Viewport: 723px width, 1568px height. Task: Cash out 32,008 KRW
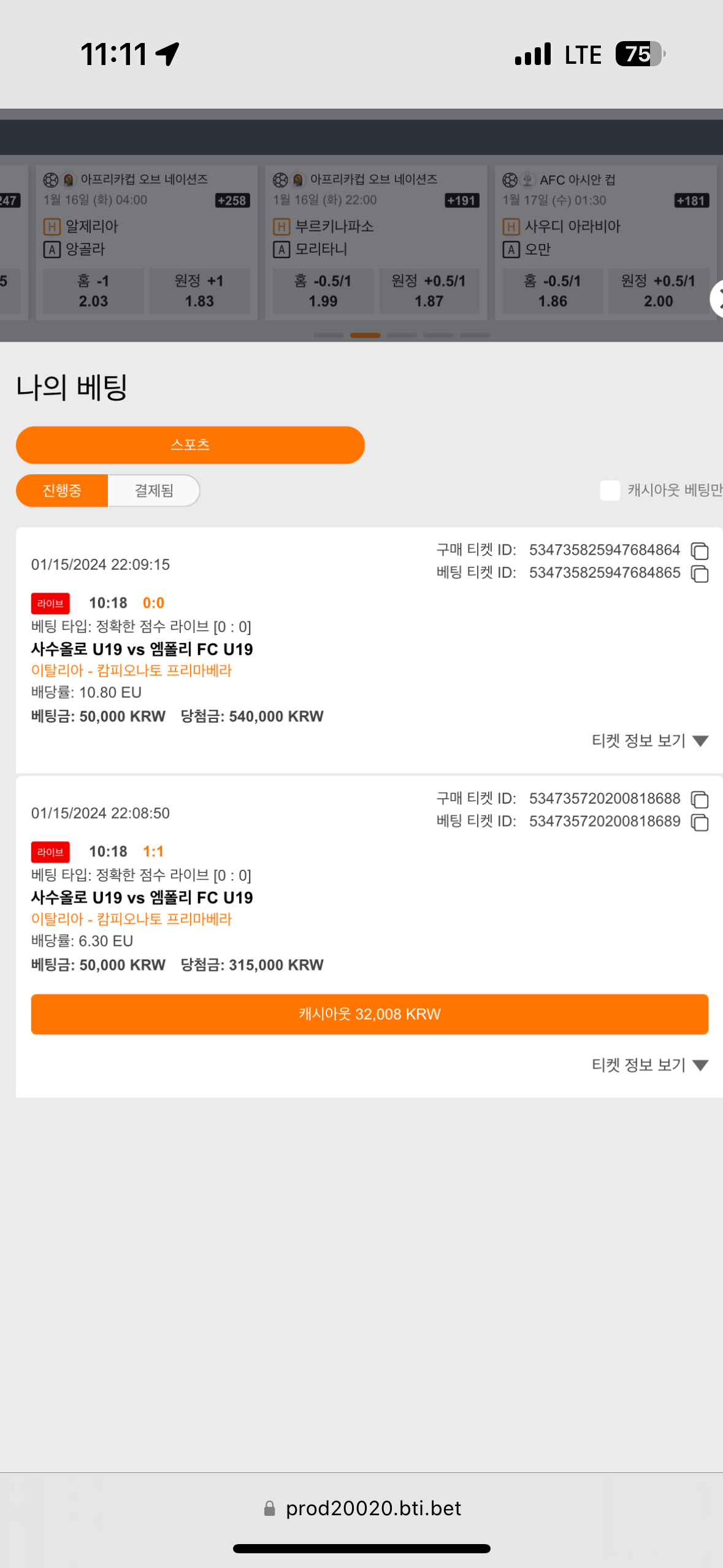coord(370,1014)
